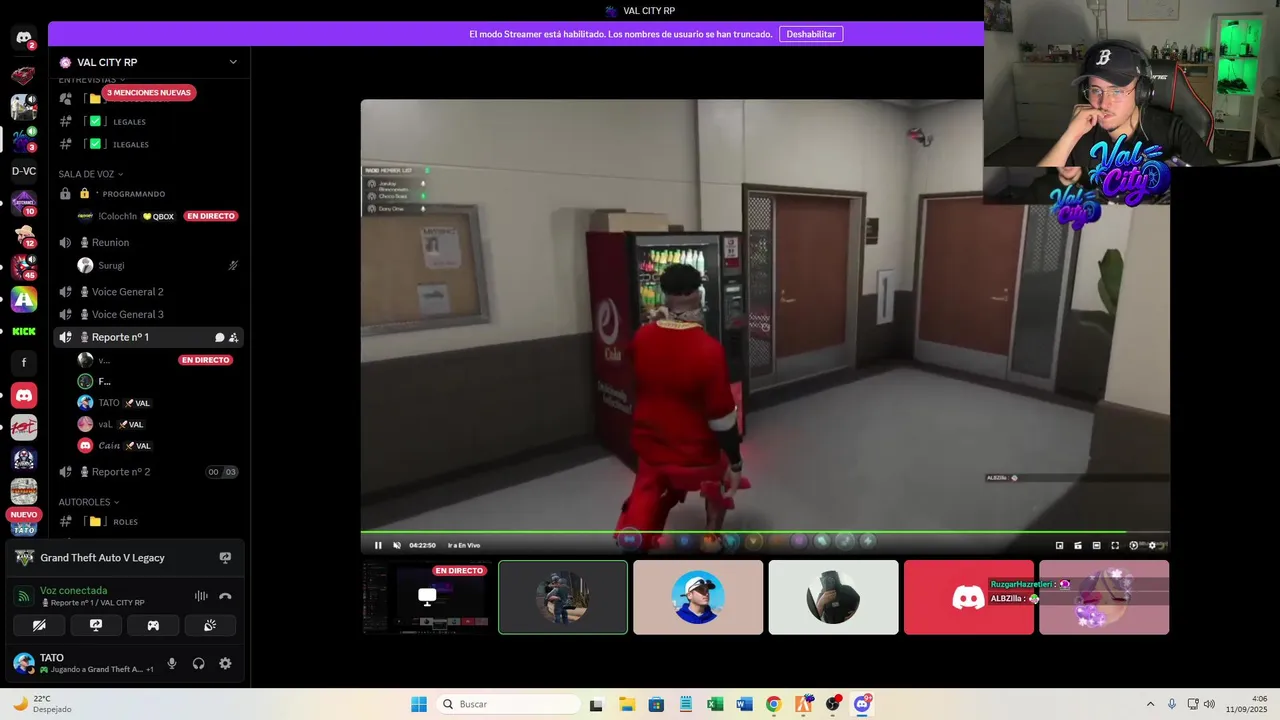Select the green-highlighted participant tile
This screenshot has height=720, width=1280.
(563, 597)
